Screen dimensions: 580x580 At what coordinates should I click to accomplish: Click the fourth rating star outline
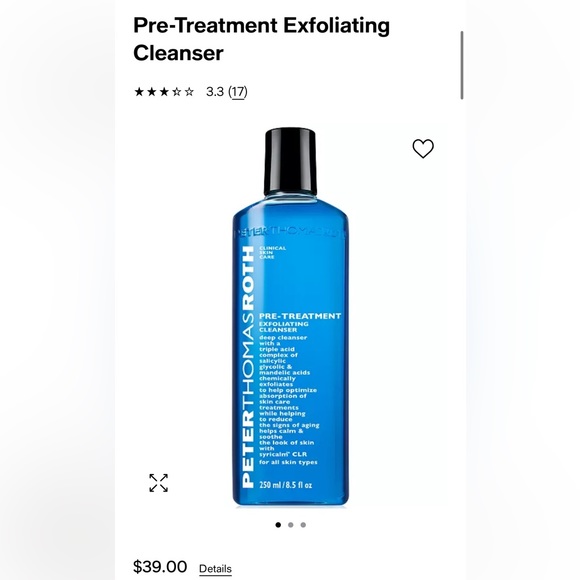pos(176,91)
